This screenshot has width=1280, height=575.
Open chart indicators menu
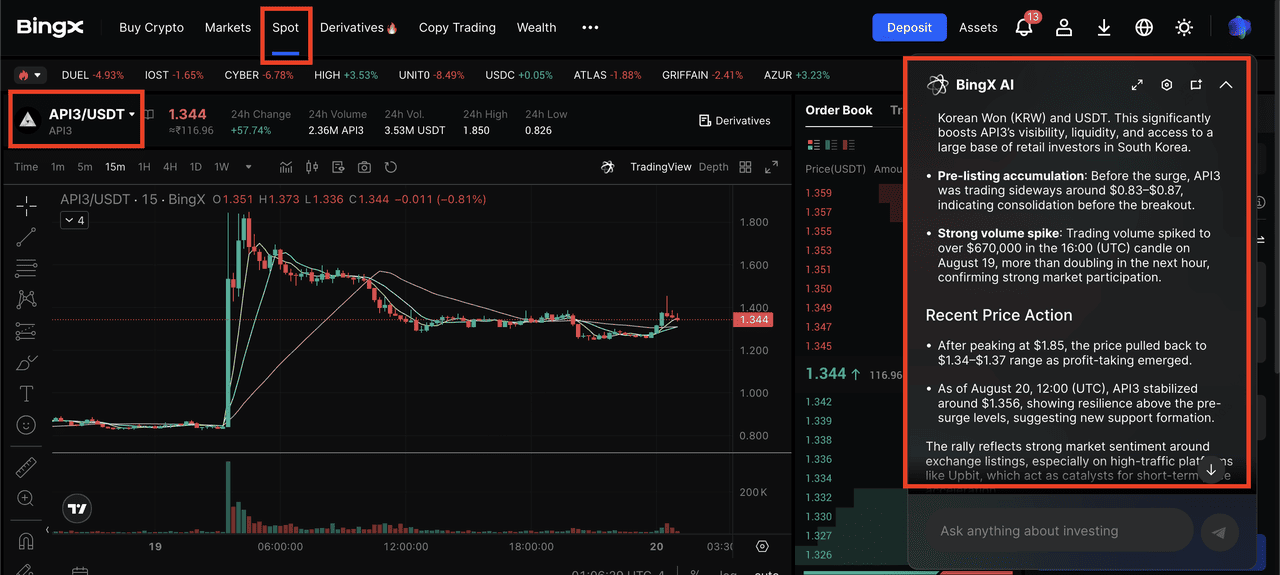pos(286,167)
